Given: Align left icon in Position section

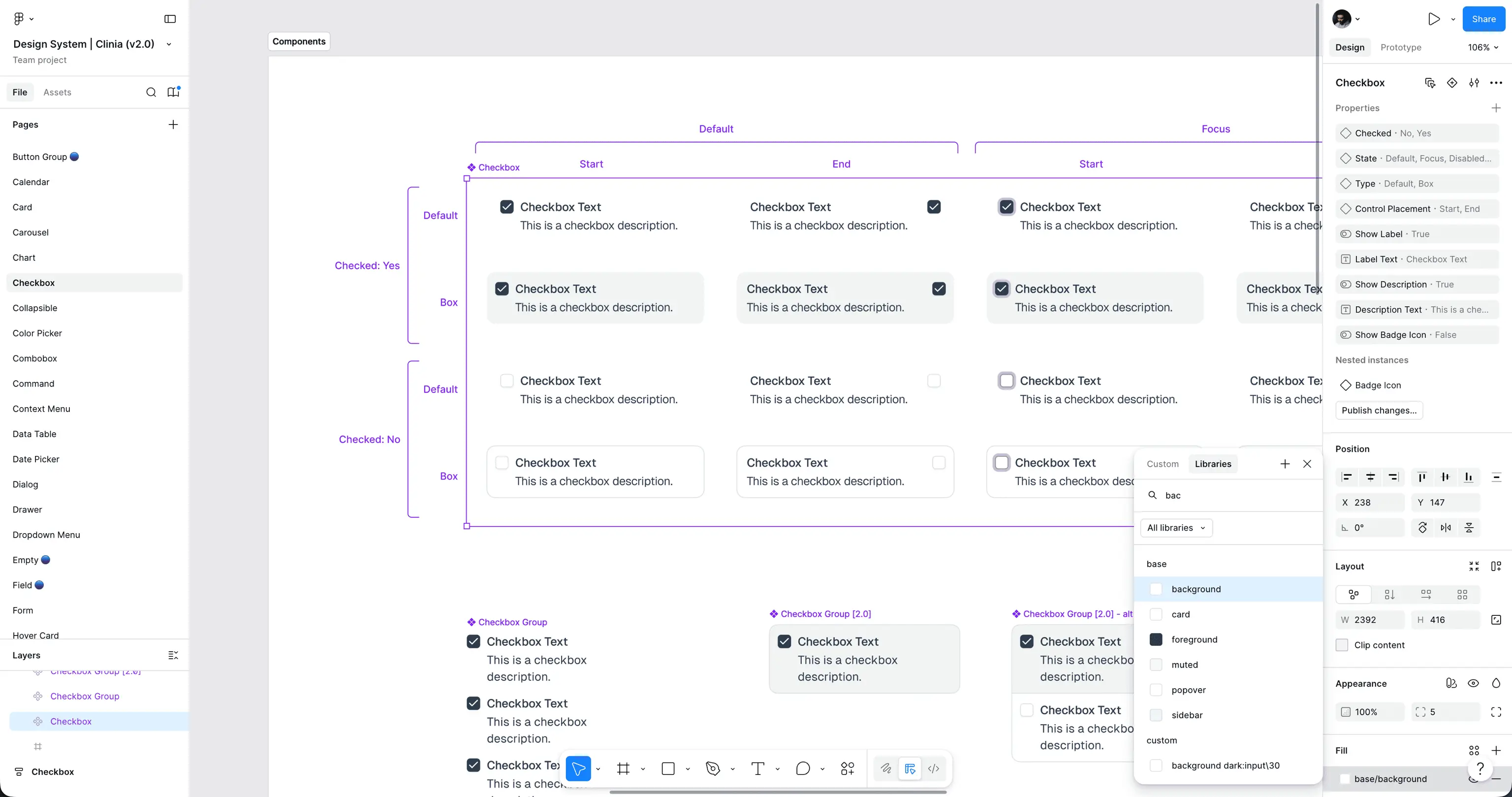Looking at the screenshot, I should (1347, 477).
